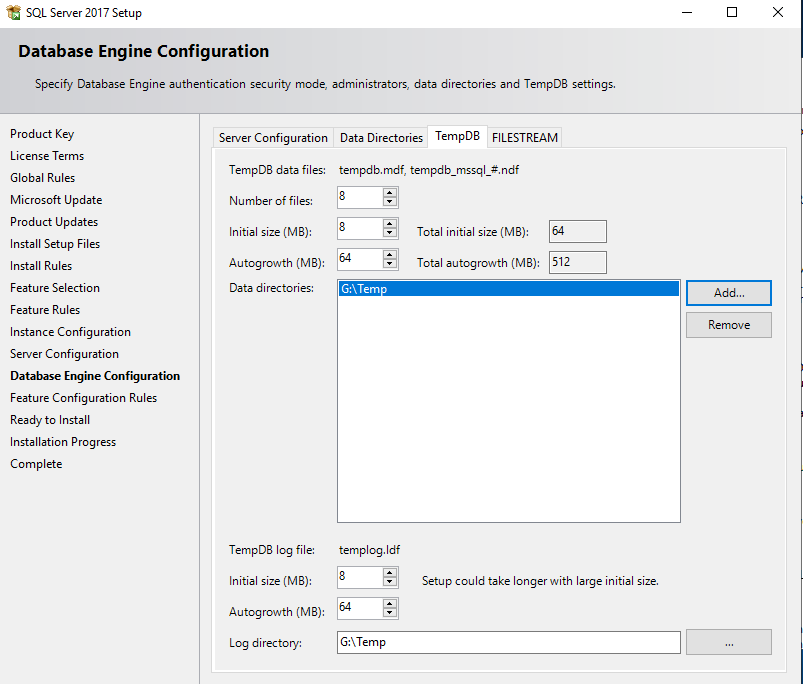Click the Total autogrowth field showing 512

coord(578,262)
